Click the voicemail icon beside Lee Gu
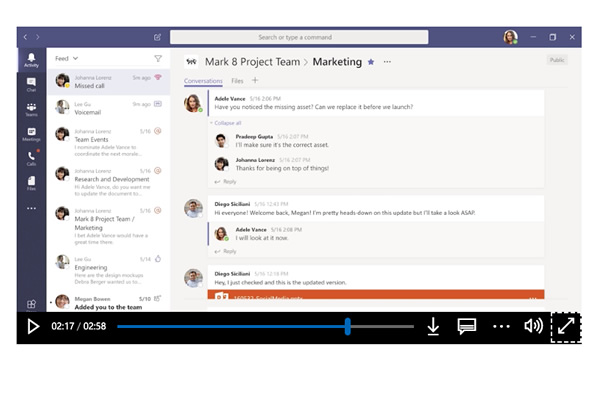 point(158,104)
